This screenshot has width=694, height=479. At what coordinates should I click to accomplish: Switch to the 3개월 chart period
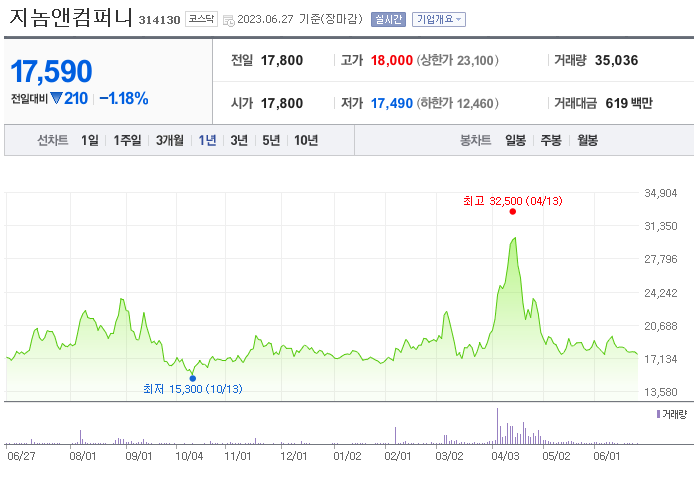tap(170, 140)
